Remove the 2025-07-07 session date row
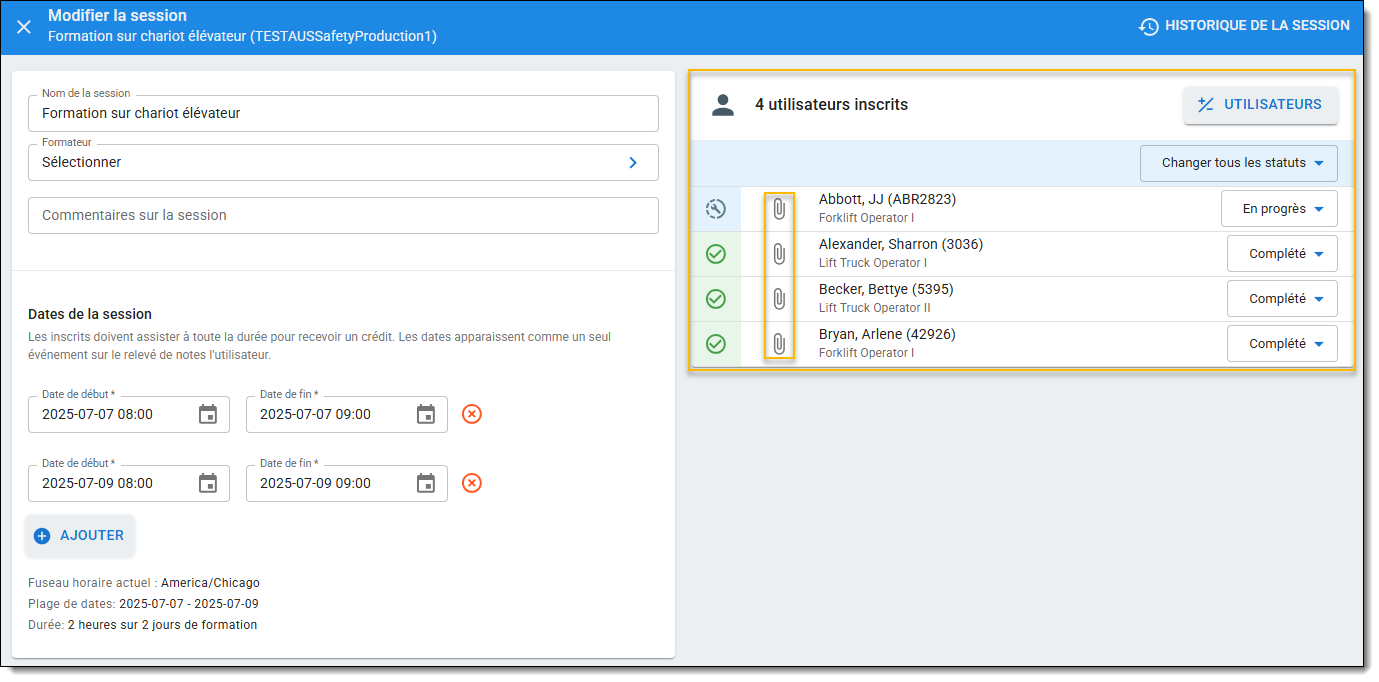1379x682 pixels. [472, 414]
